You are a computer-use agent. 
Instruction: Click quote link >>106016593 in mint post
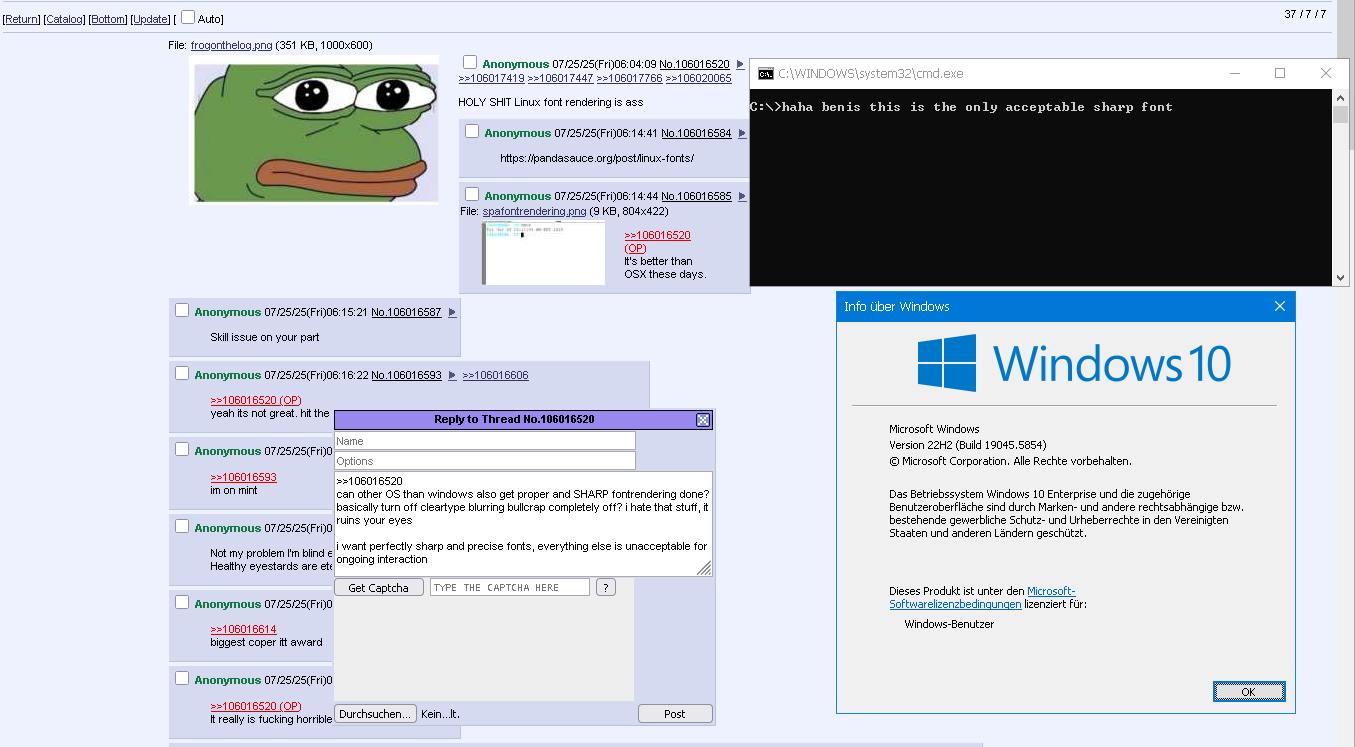(243, 477)
